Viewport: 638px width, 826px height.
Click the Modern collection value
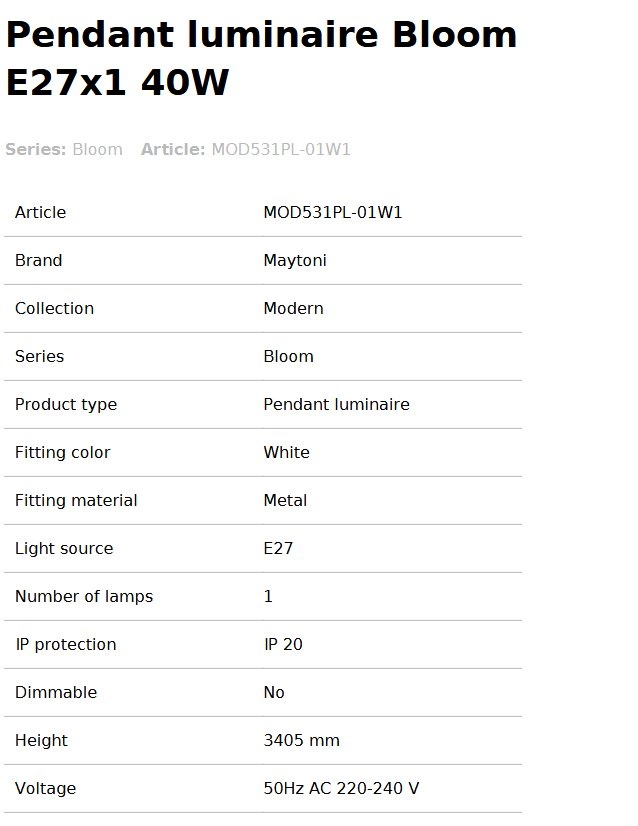point(293,308)
